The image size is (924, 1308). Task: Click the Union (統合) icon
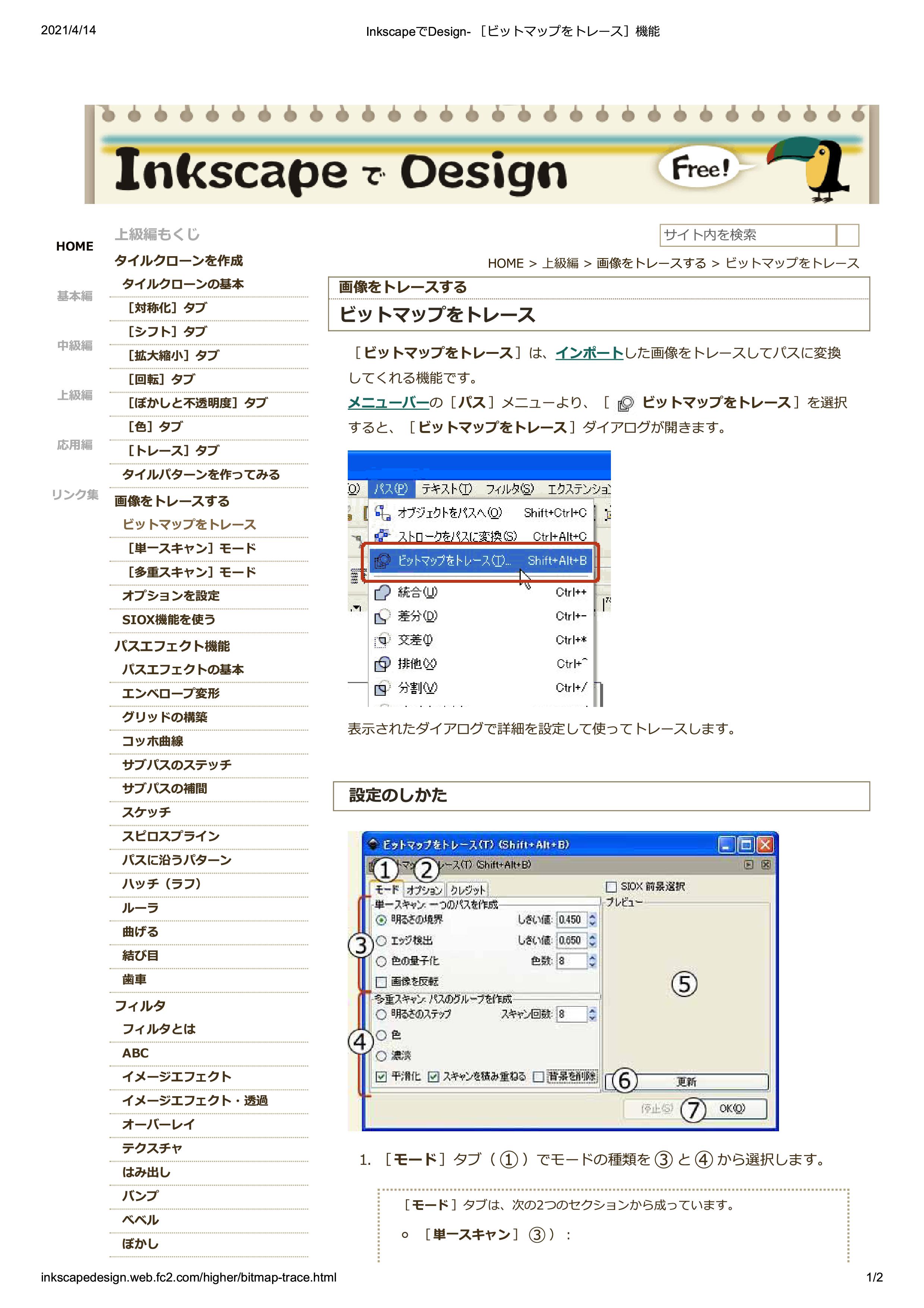(x=382, y=592)
